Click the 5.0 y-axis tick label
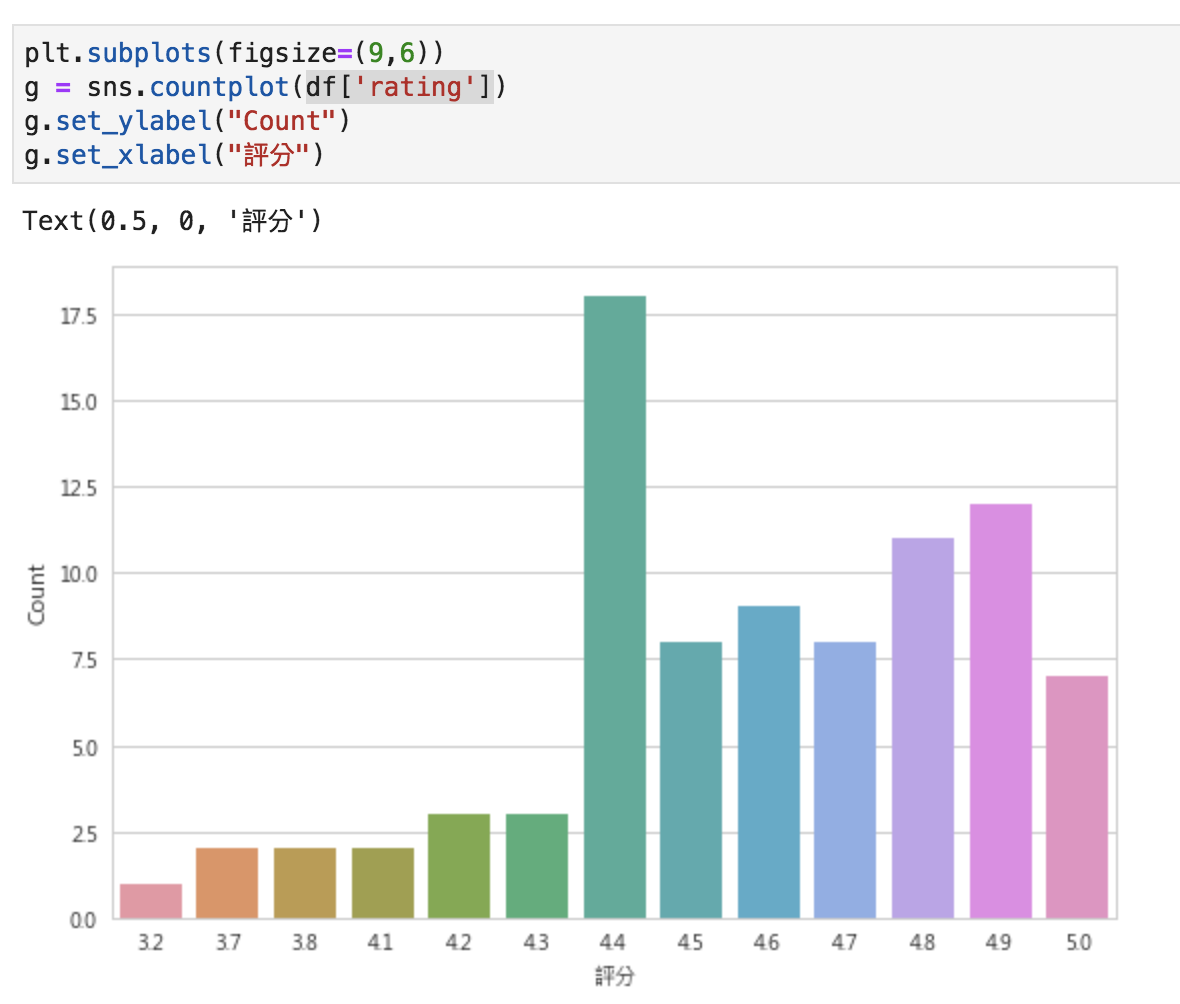 pos(84,749)
